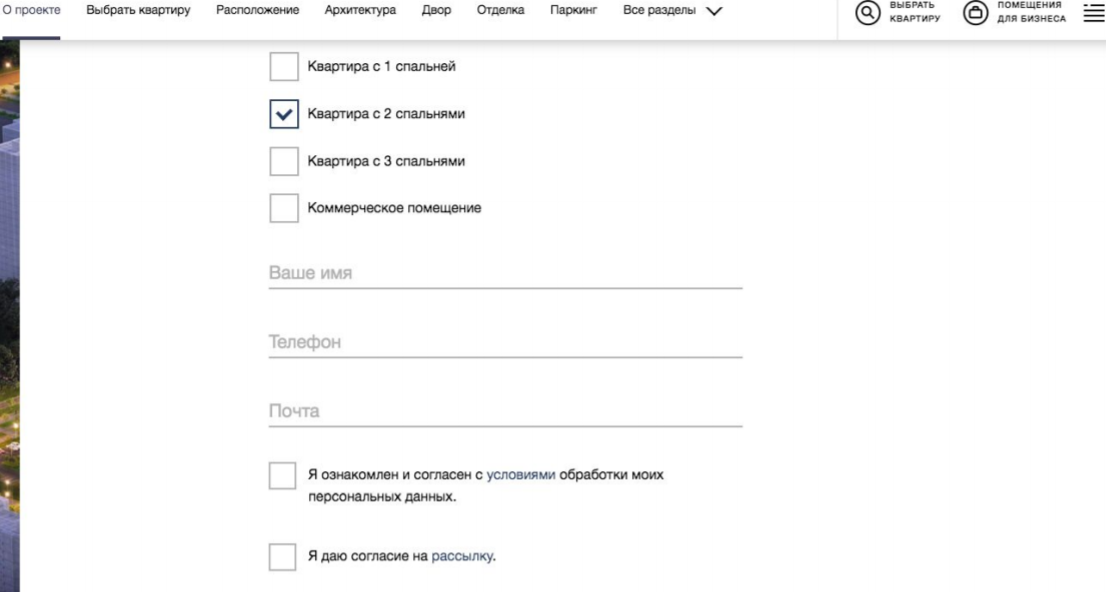This screenshot has width=1106, height=592.
Task: Open О проекте menu item
Action: point(31,11)
